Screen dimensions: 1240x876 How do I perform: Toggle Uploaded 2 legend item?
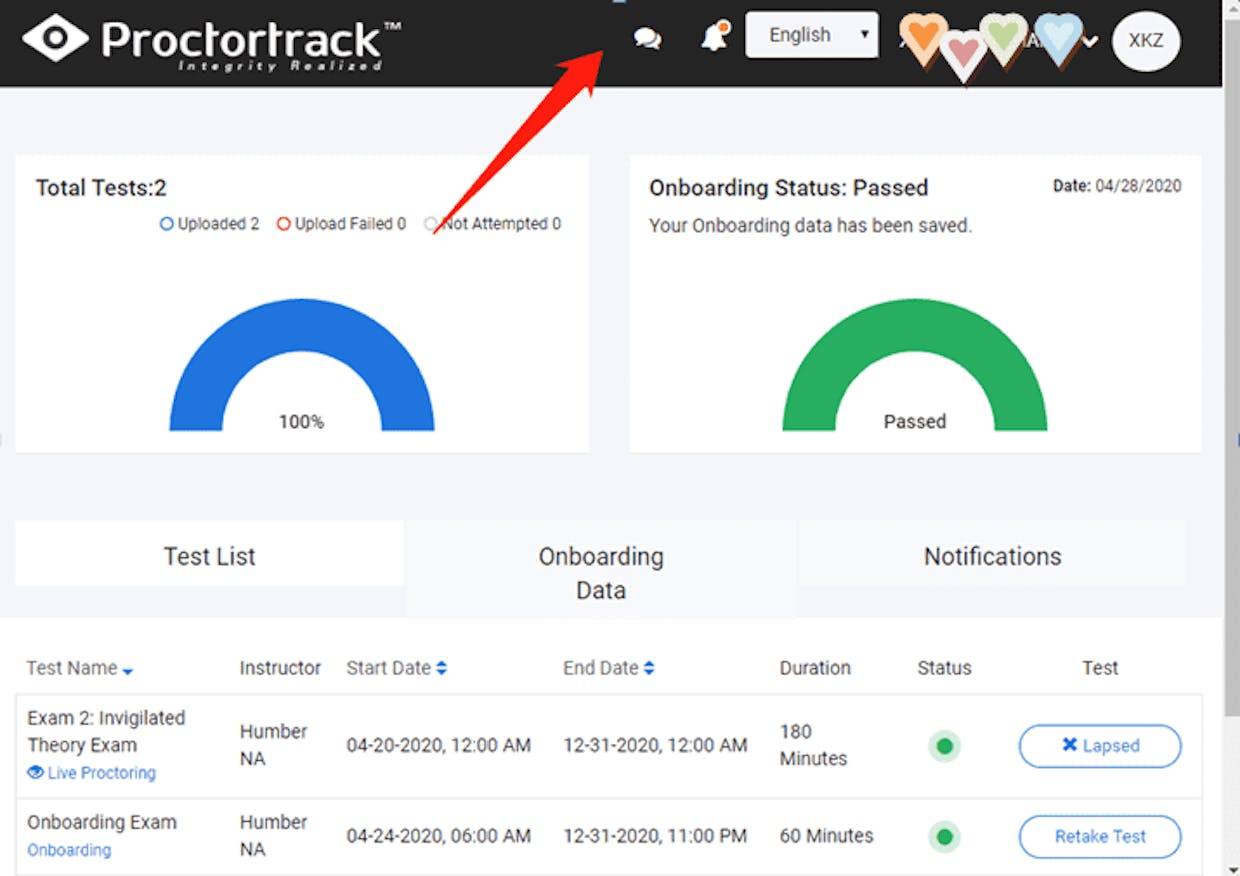pyautogui.click(x=210, y=224)
